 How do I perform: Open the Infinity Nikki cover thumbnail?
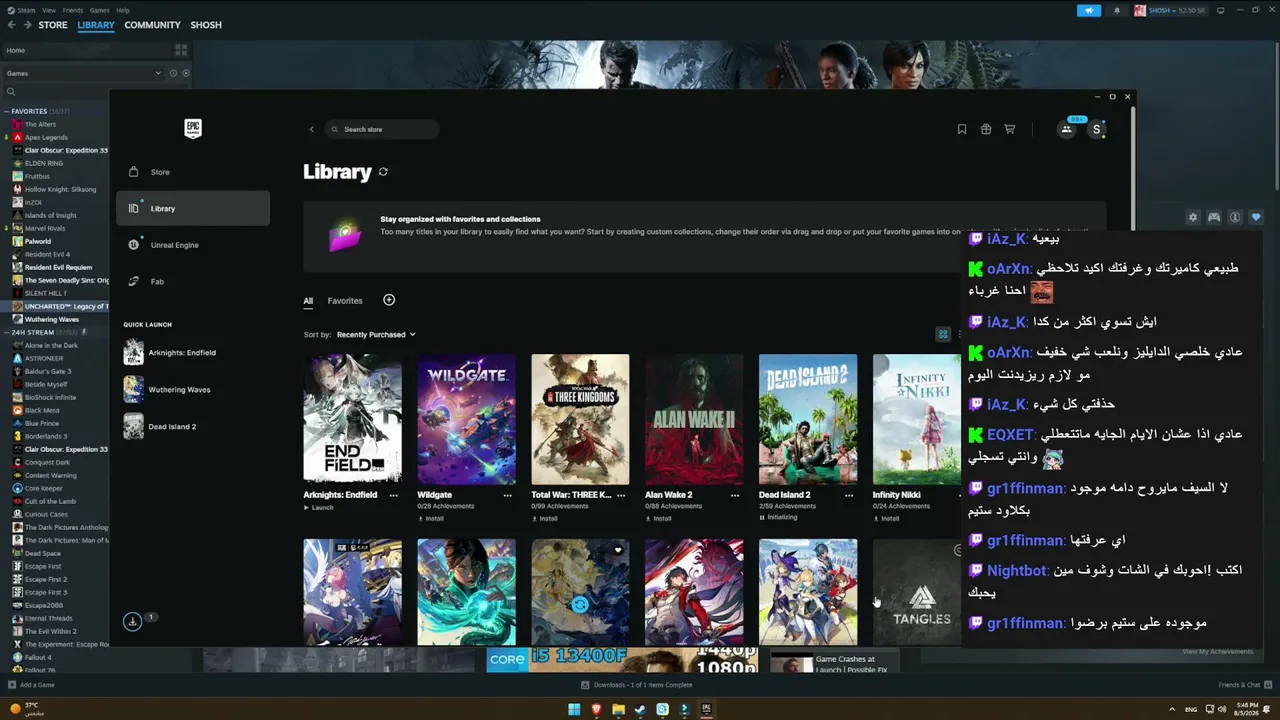[x=917, y=419]
